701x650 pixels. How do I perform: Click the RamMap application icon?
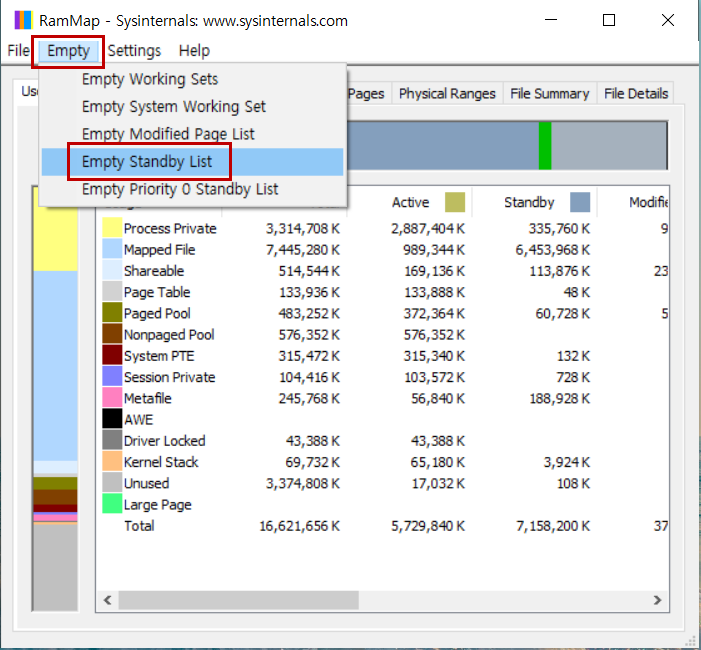[x=23, y=21]
